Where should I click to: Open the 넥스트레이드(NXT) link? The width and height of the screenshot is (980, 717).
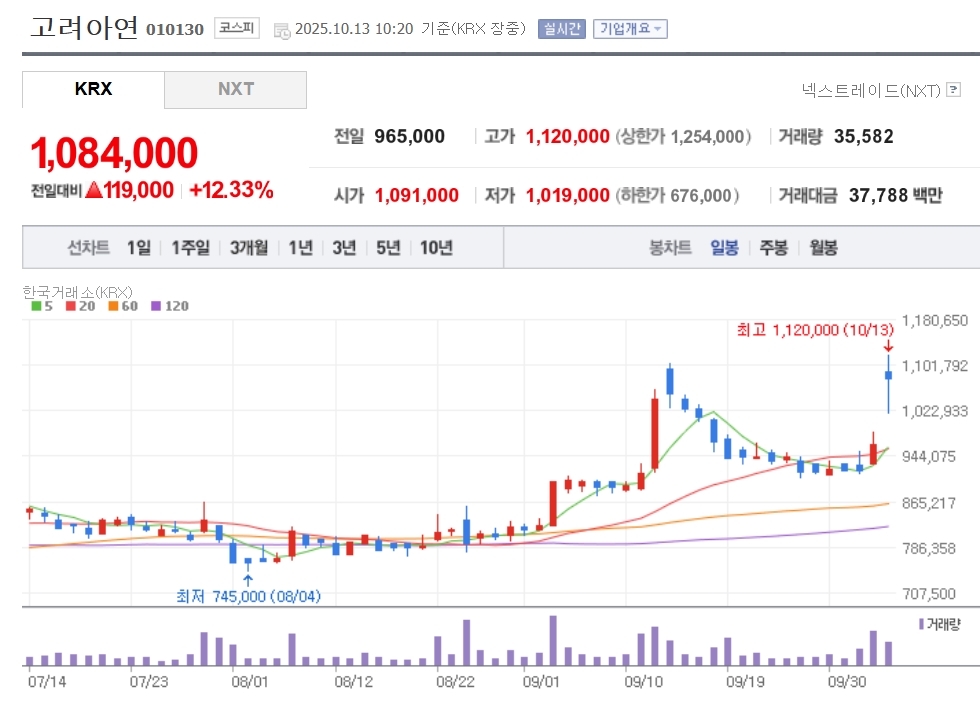click(871, 91)
